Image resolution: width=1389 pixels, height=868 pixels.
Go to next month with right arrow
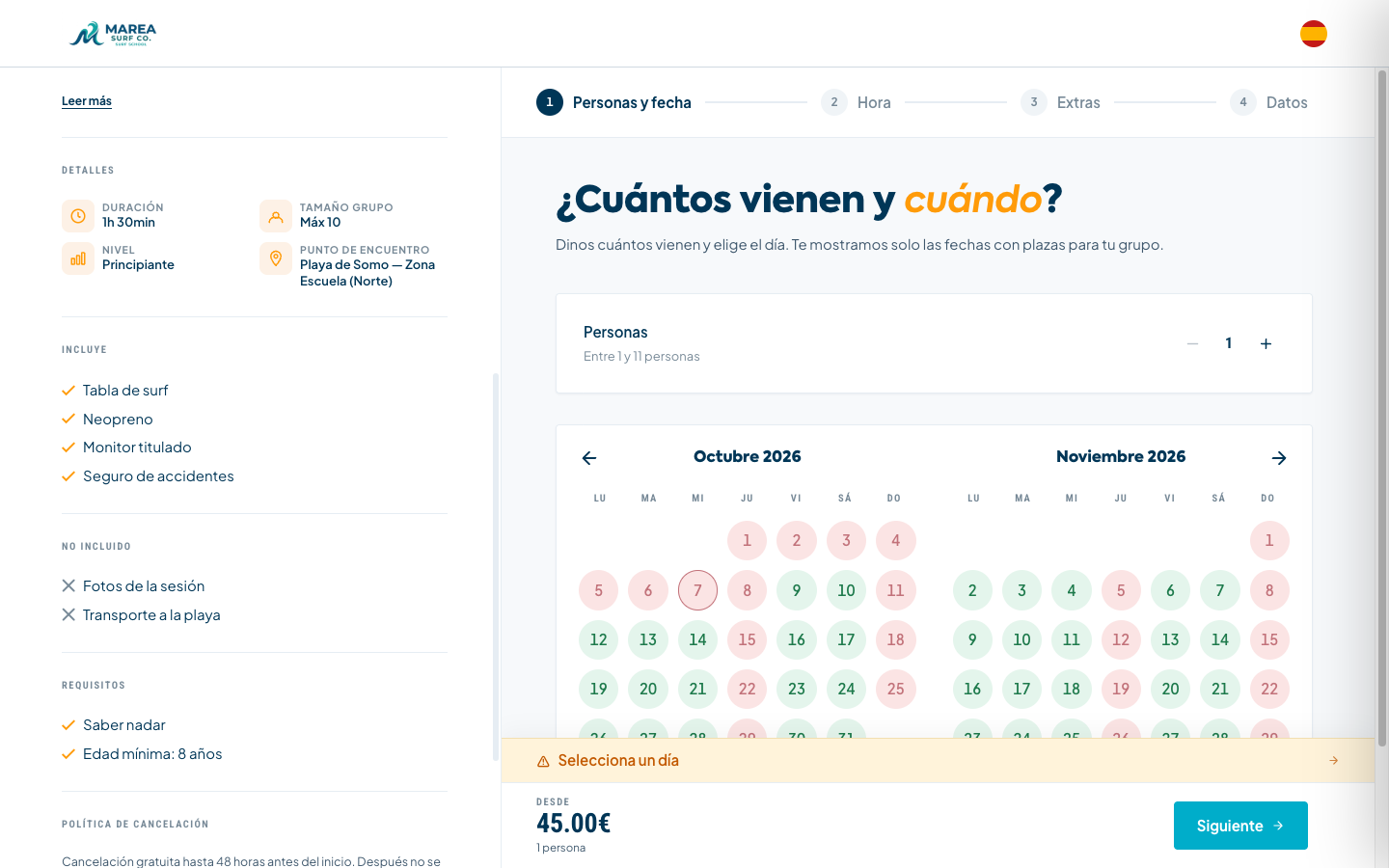click(1279, 458)
